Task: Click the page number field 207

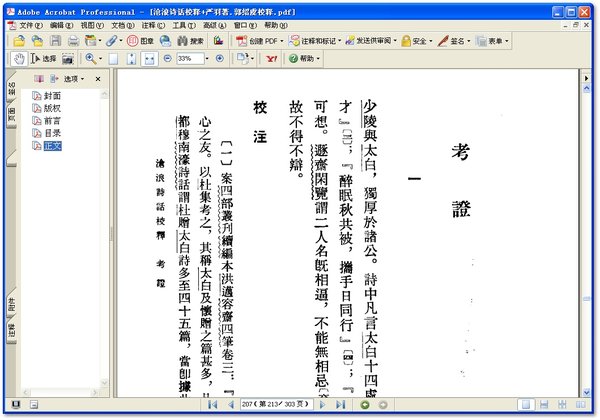Action: [x=276, y=404]
